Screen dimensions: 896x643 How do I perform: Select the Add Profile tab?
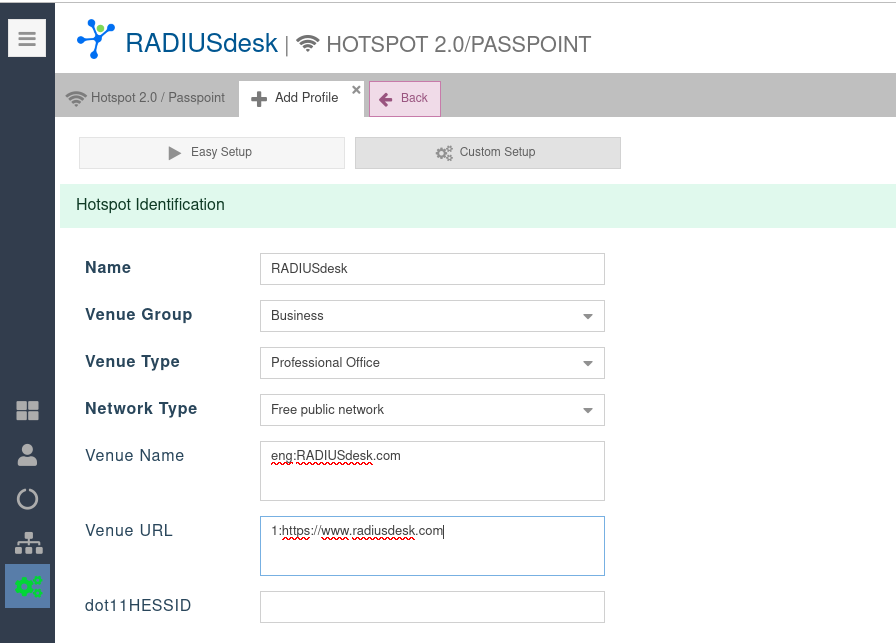(x=296, y=98)
